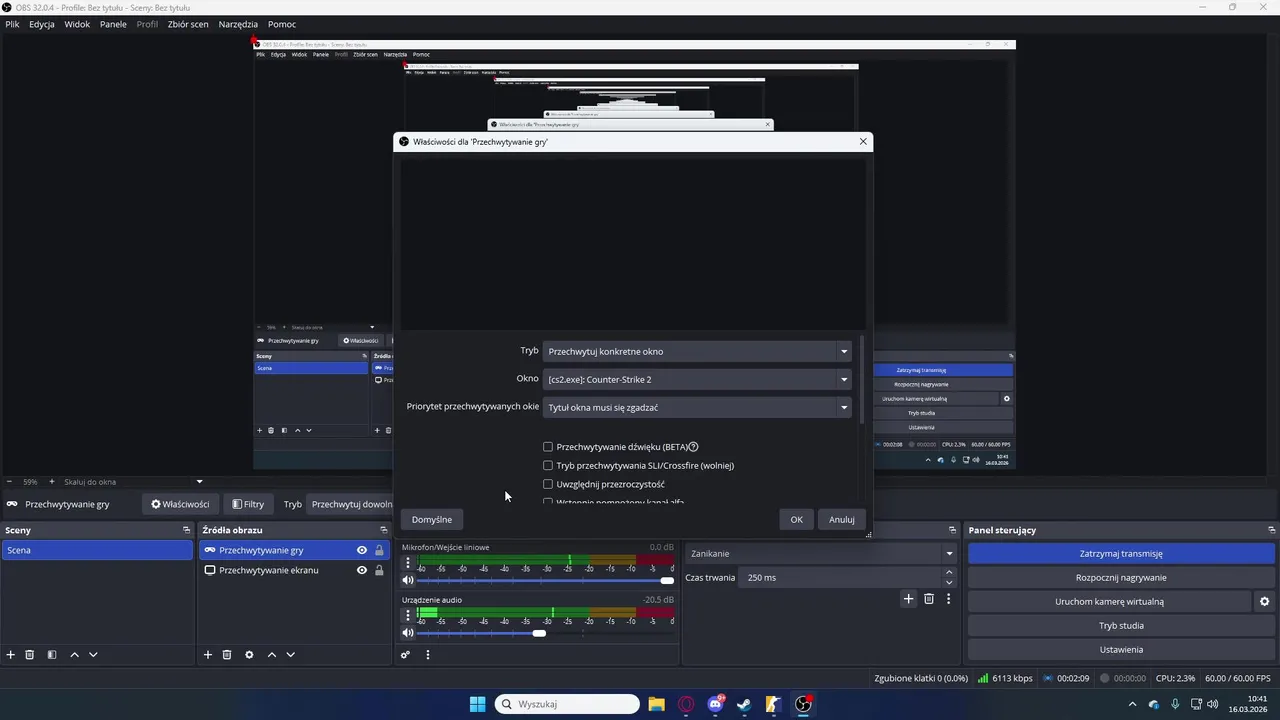Toggle lock on Przechwytywanie gry source
The image size is (1280, 720).
379,550
